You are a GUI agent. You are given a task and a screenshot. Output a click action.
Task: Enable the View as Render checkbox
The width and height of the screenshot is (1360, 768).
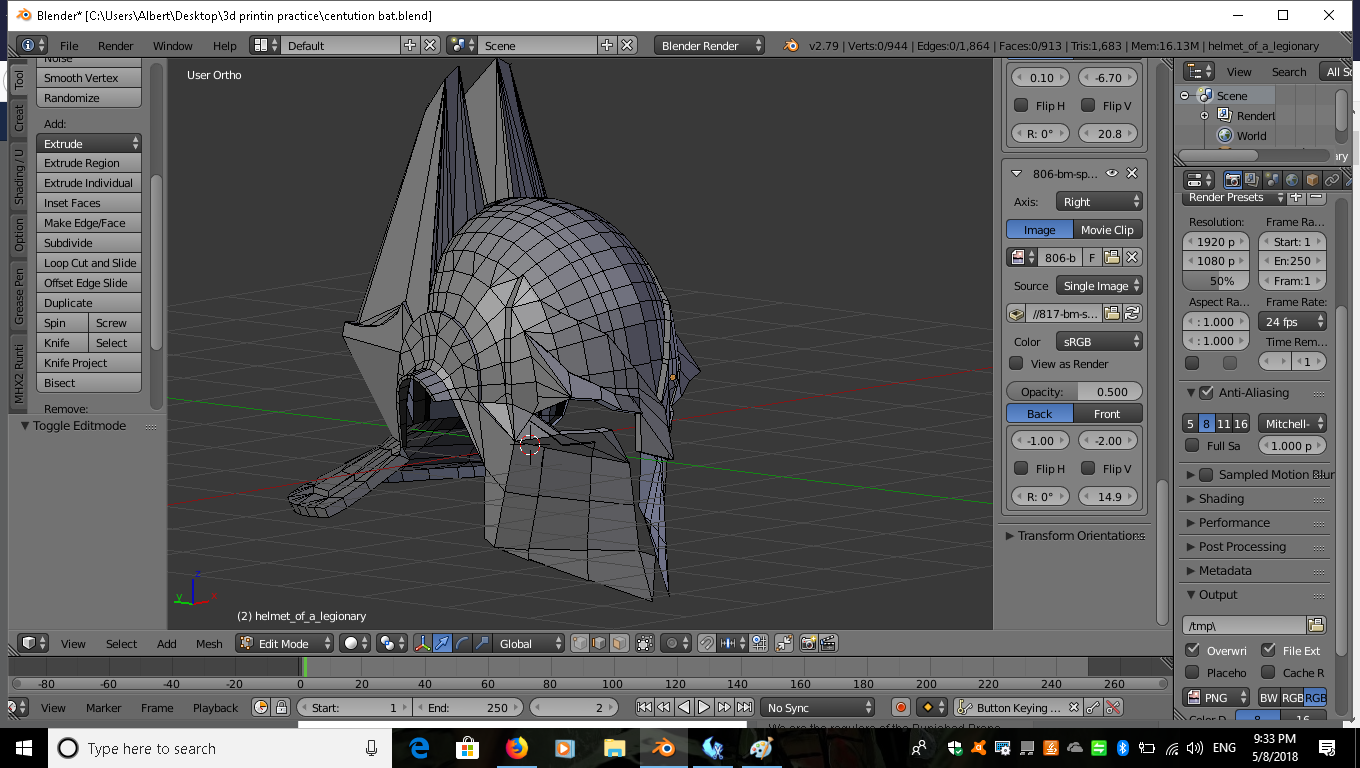(x=1017, y=364)
